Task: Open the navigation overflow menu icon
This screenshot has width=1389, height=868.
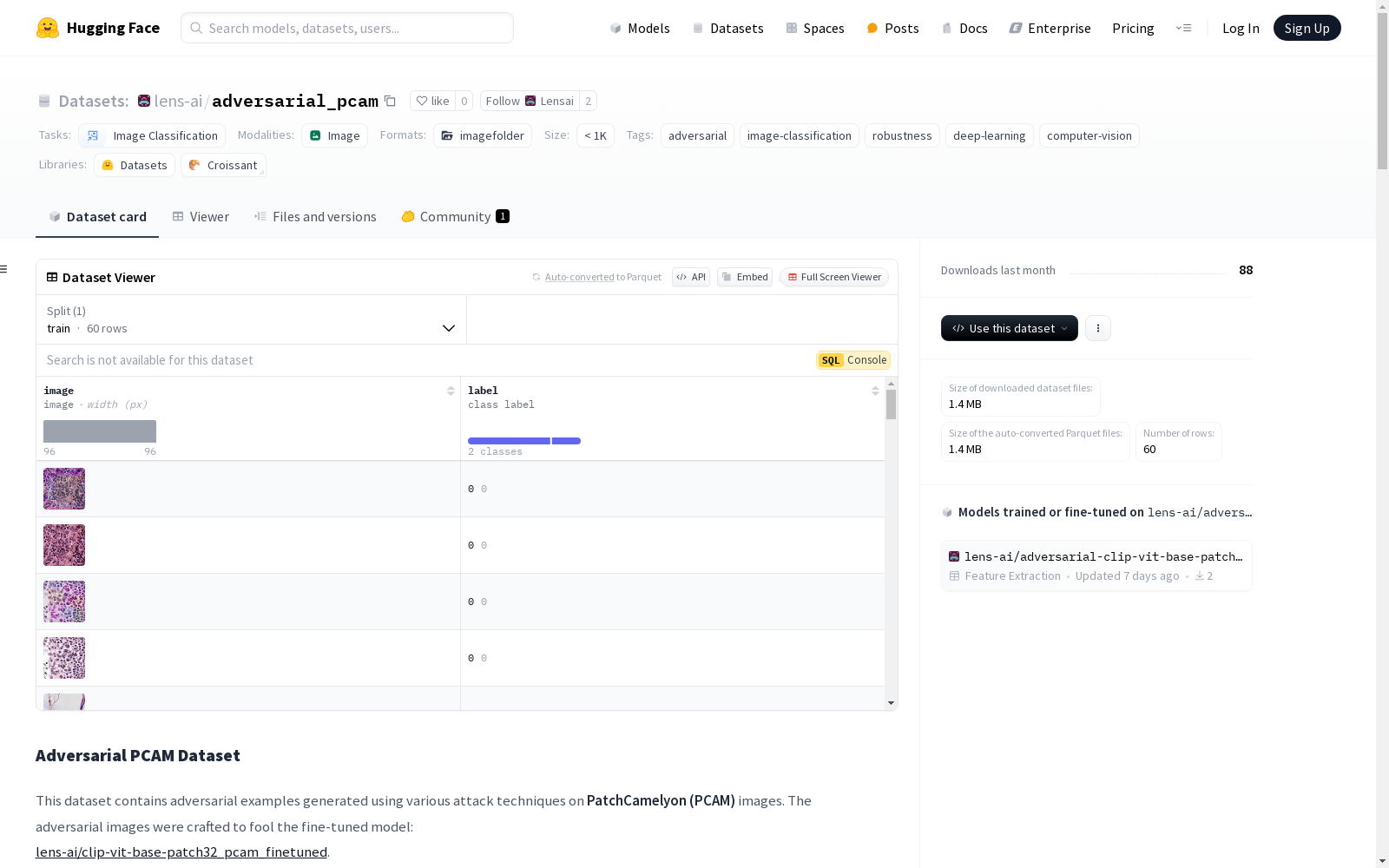Action: [1184, 28]
